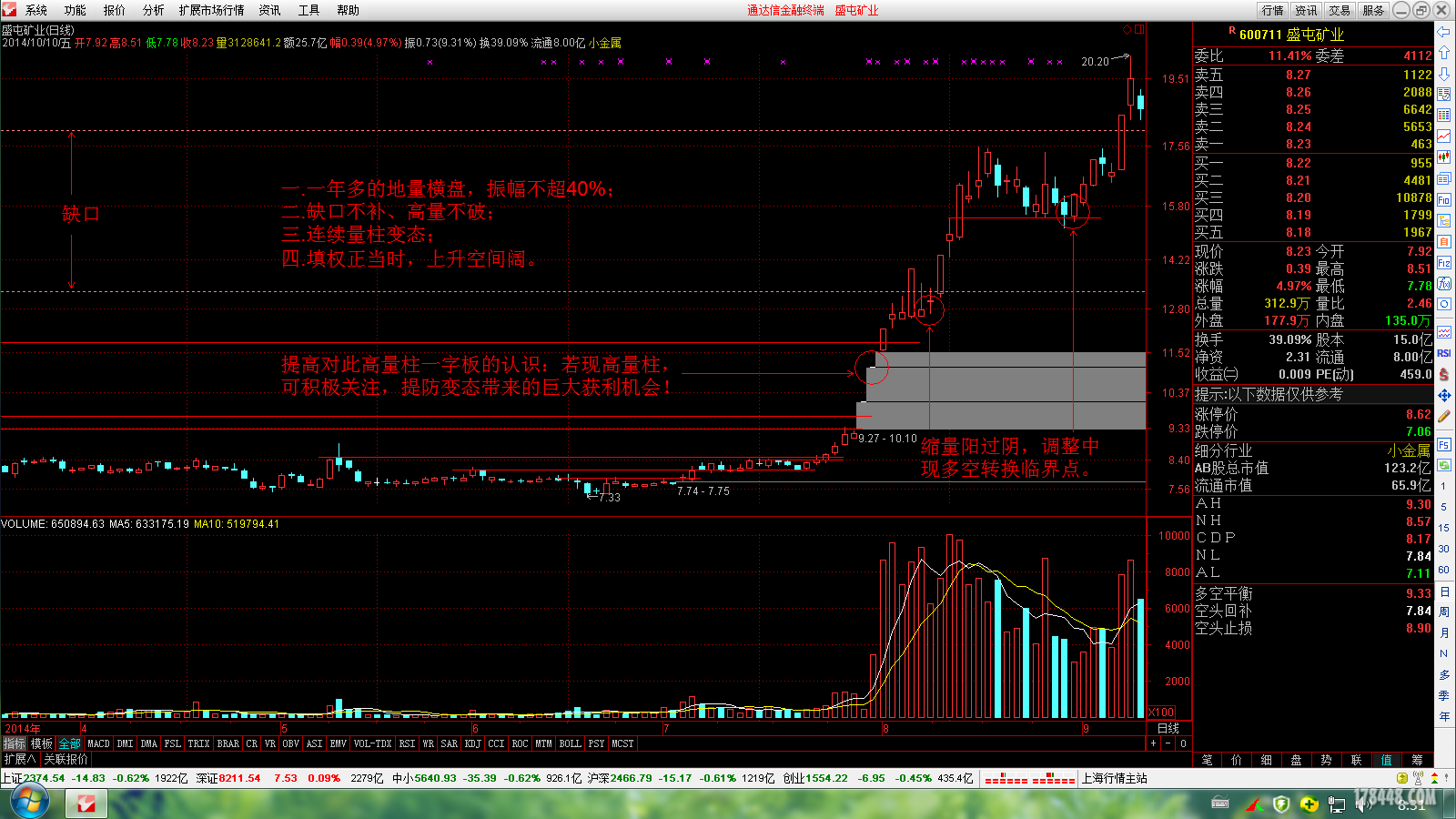Click the yellow status bar icon

(1402, 778)
